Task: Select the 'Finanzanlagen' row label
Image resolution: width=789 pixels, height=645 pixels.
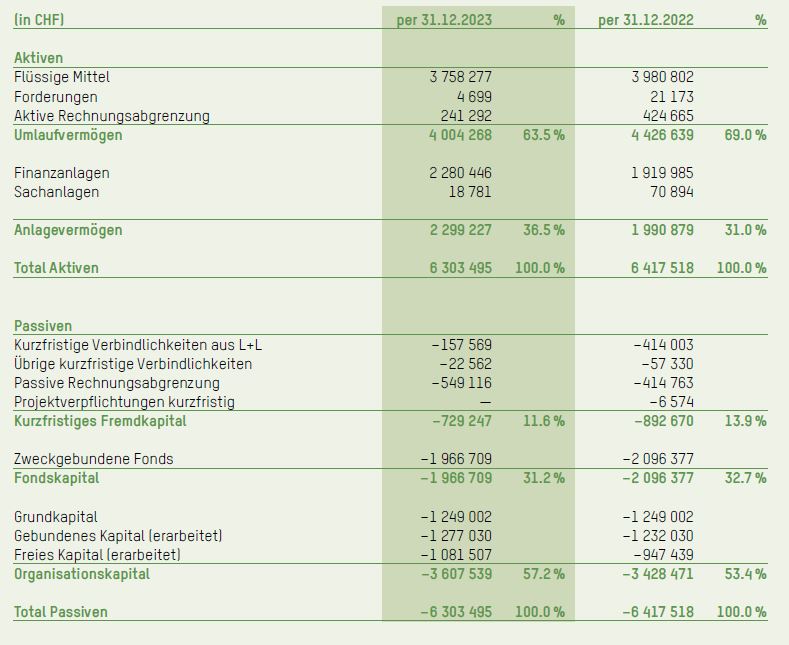Action: (x=62, y=173)
